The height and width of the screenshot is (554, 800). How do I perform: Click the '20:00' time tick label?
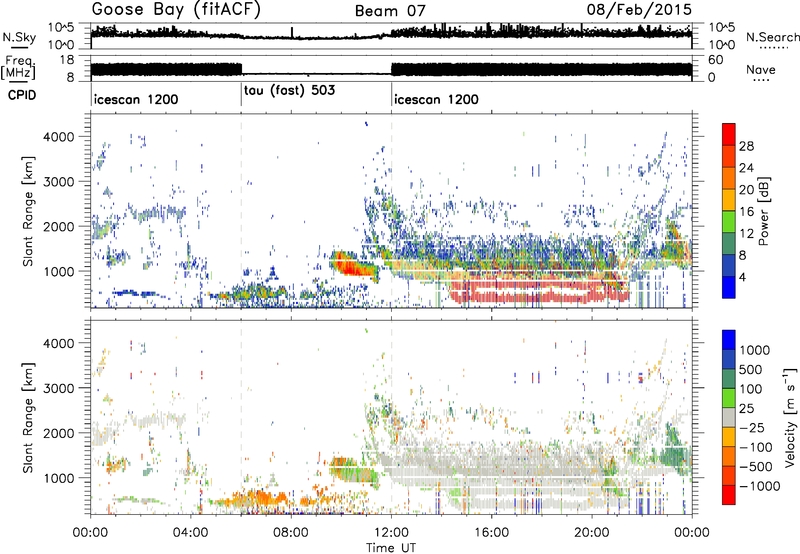pos(591,533)
